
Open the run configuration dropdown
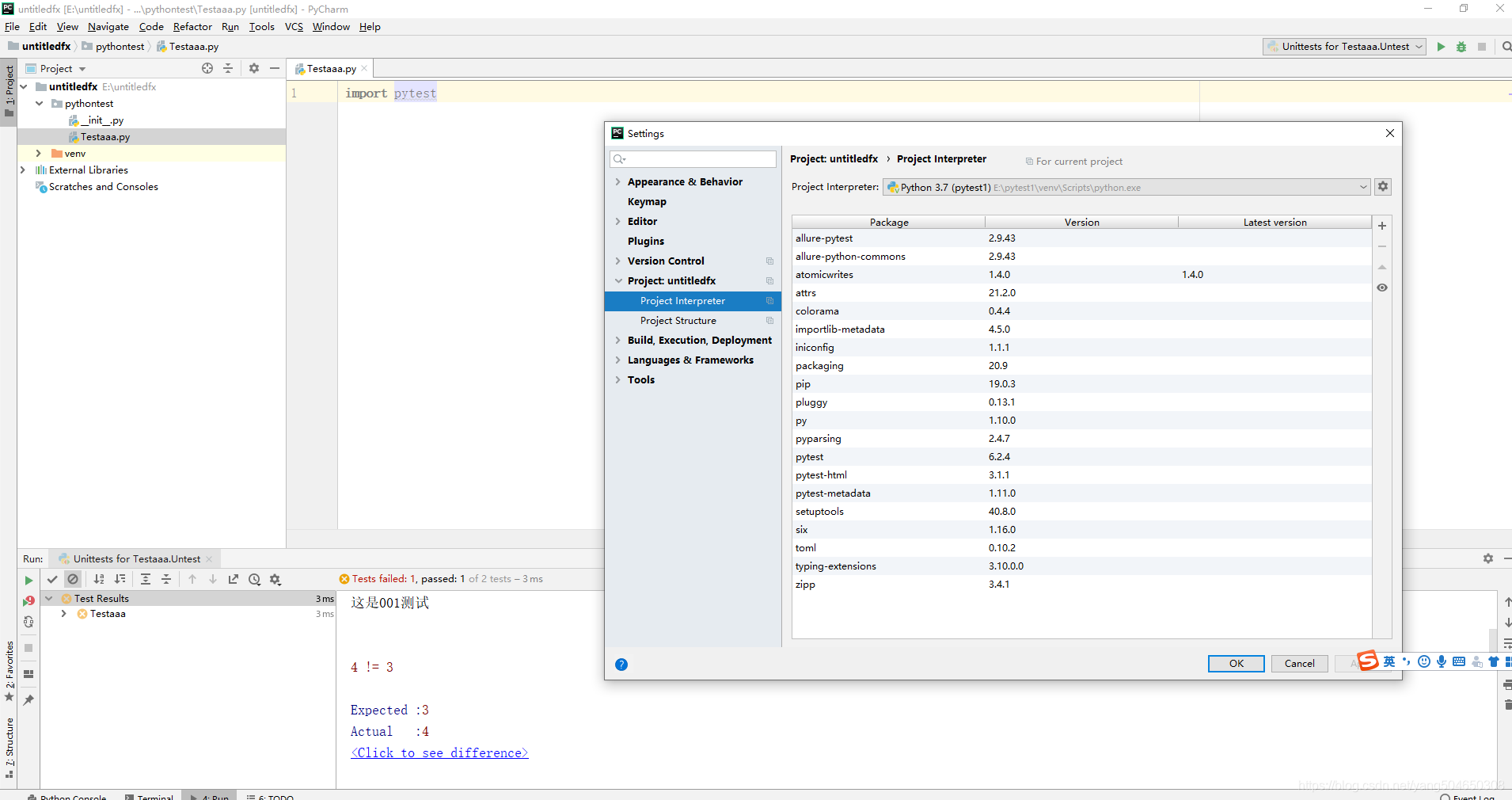pos(1344,47)
